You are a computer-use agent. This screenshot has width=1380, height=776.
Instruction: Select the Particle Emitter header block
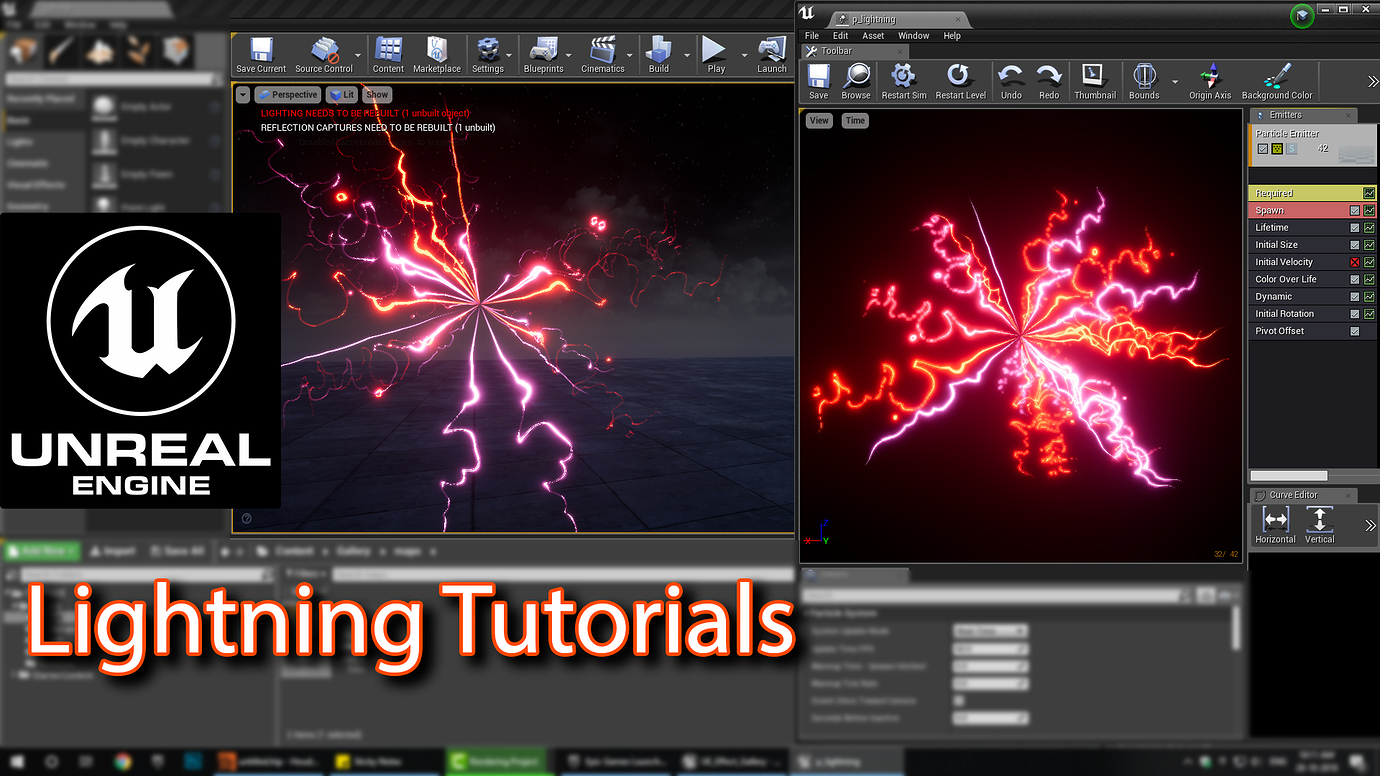1313,145
